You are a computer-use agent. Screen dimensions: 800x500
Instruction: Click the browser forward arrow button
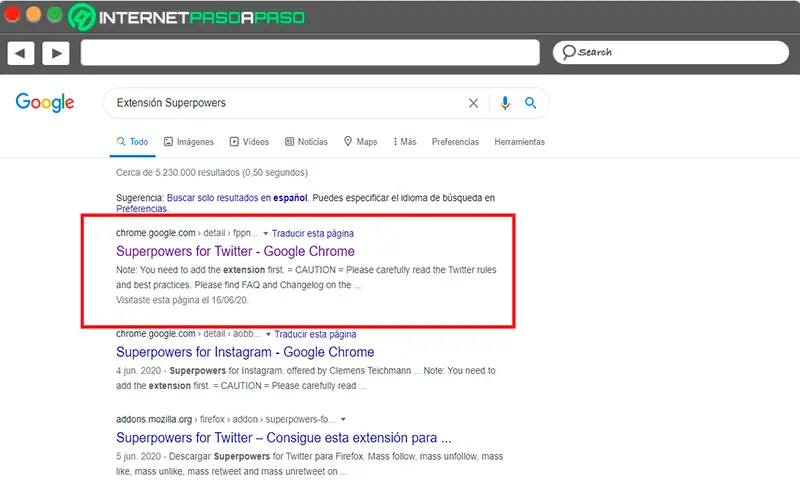(x=56, y=53)
